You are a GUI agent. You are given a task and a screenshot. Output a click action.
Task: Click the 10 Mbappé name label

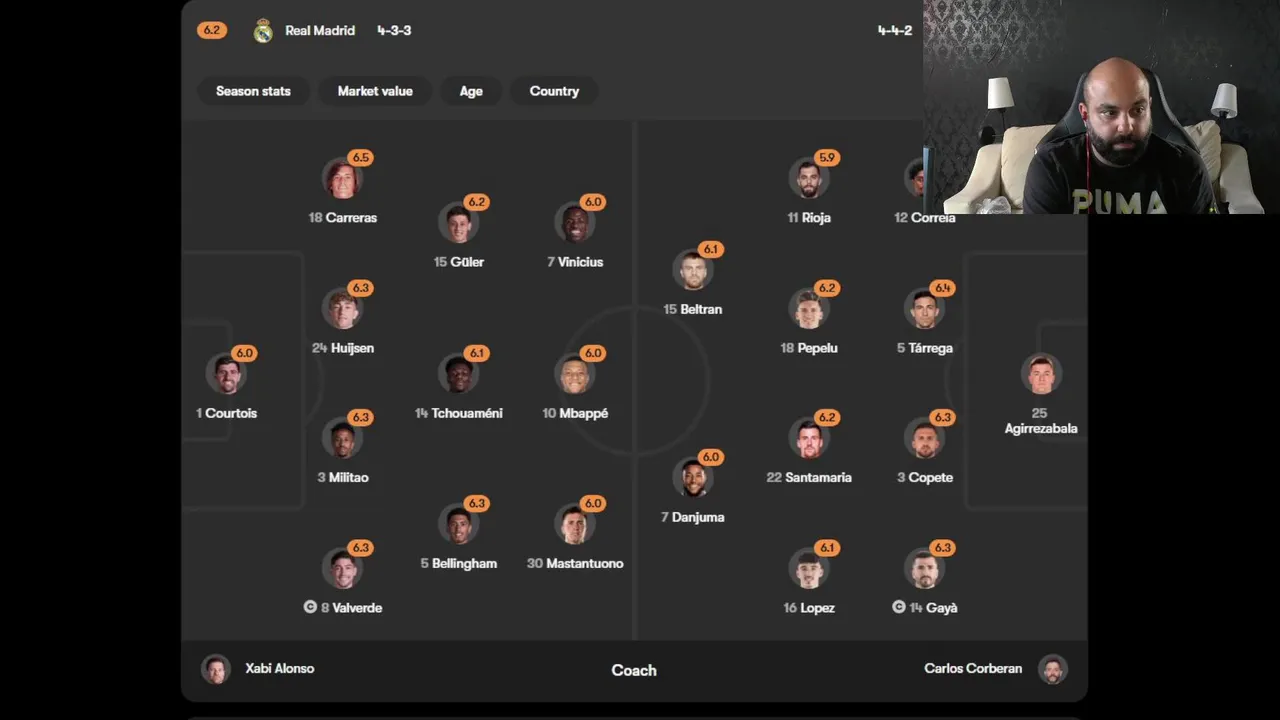click(x=575, y=413)
